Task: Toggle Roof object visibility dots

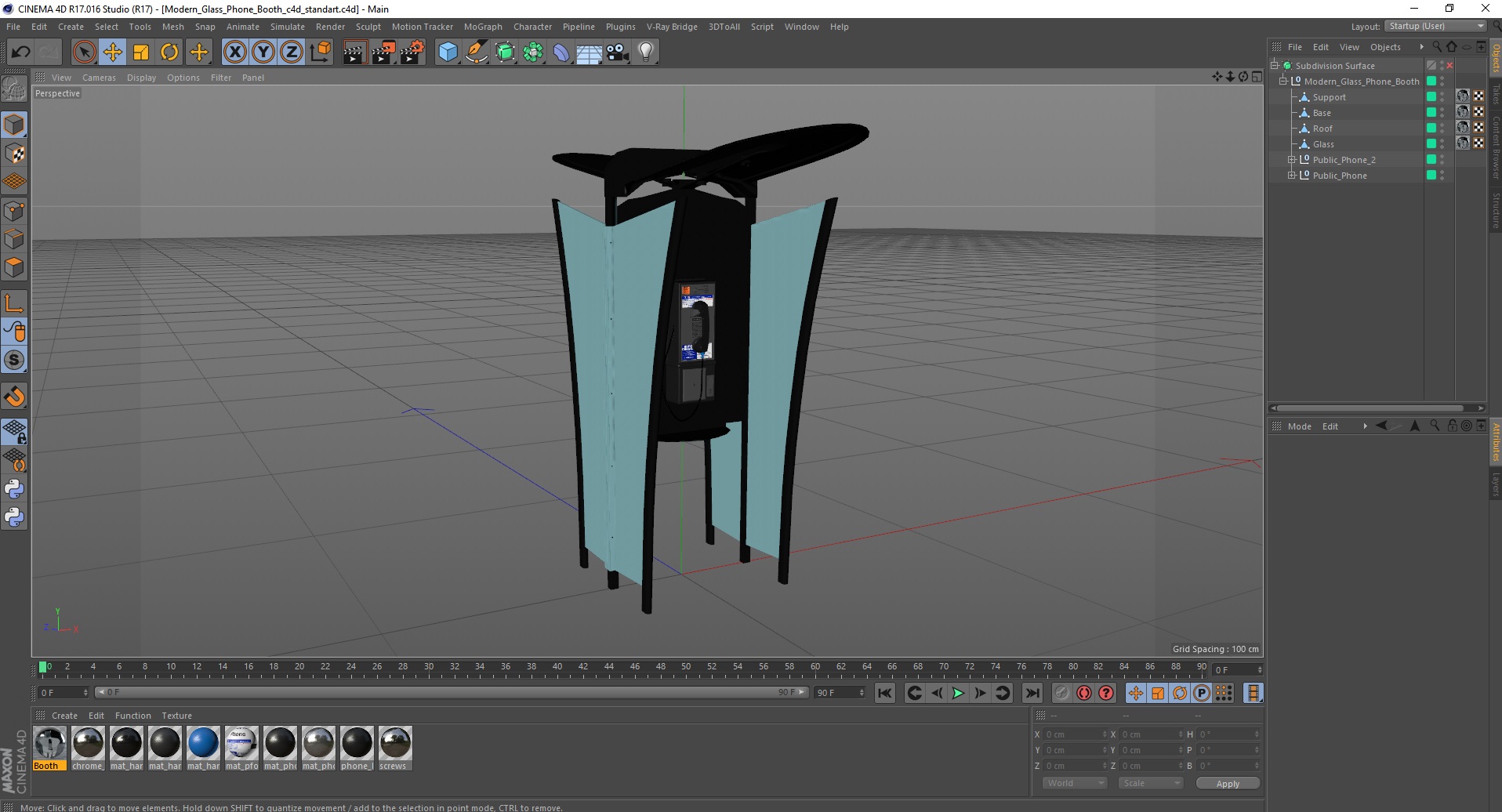Action: (1442, 129)
